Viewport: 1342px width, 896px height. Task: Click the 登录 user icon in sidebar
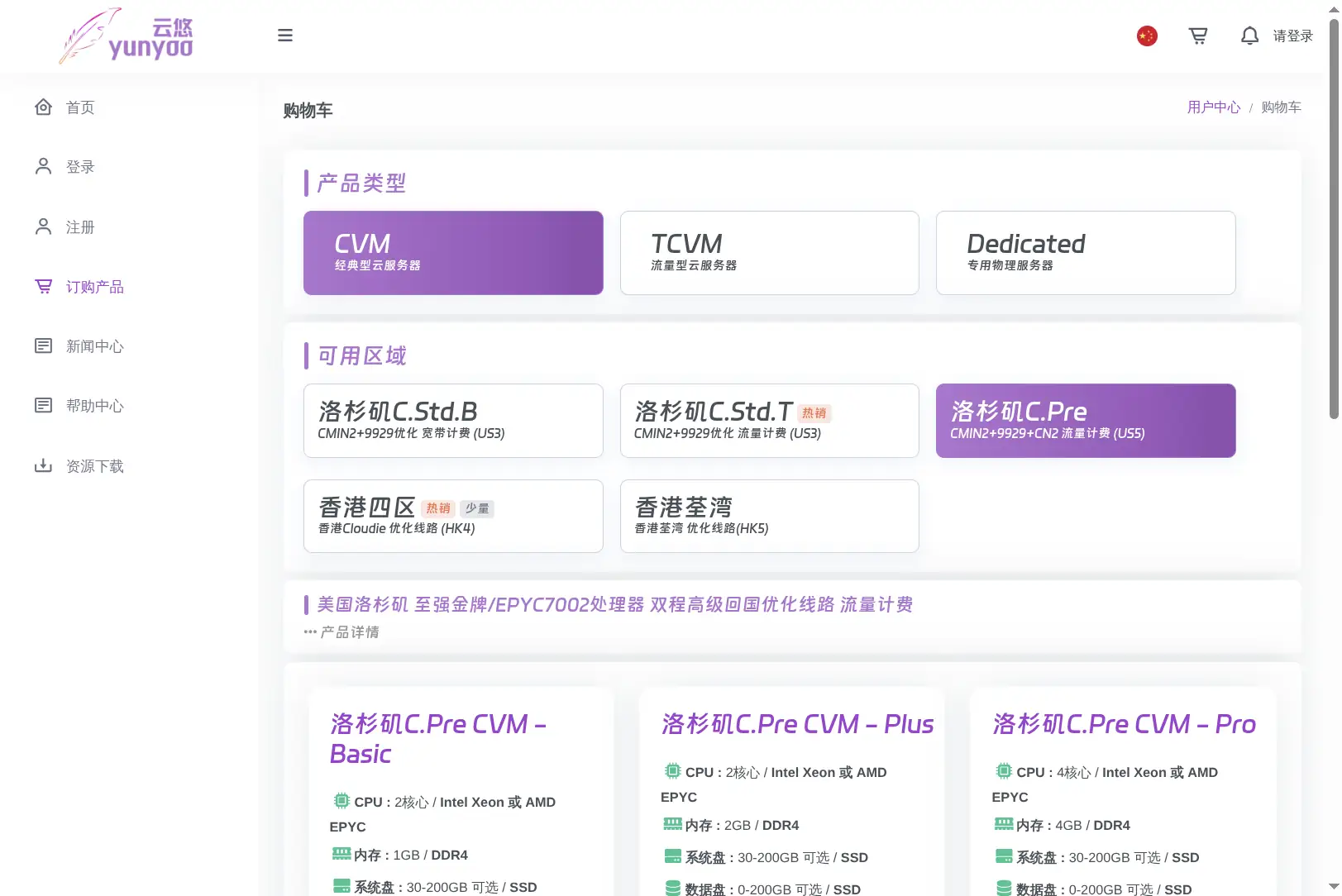coord(44,166)
